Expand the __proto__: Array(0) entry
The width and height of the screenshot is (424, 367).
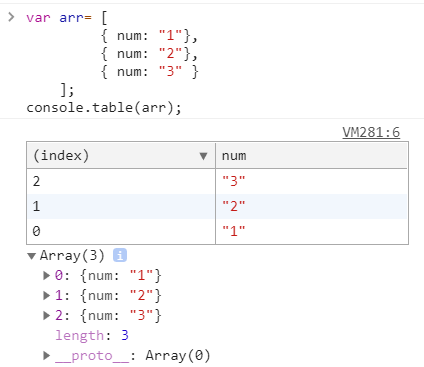point(47,355)
